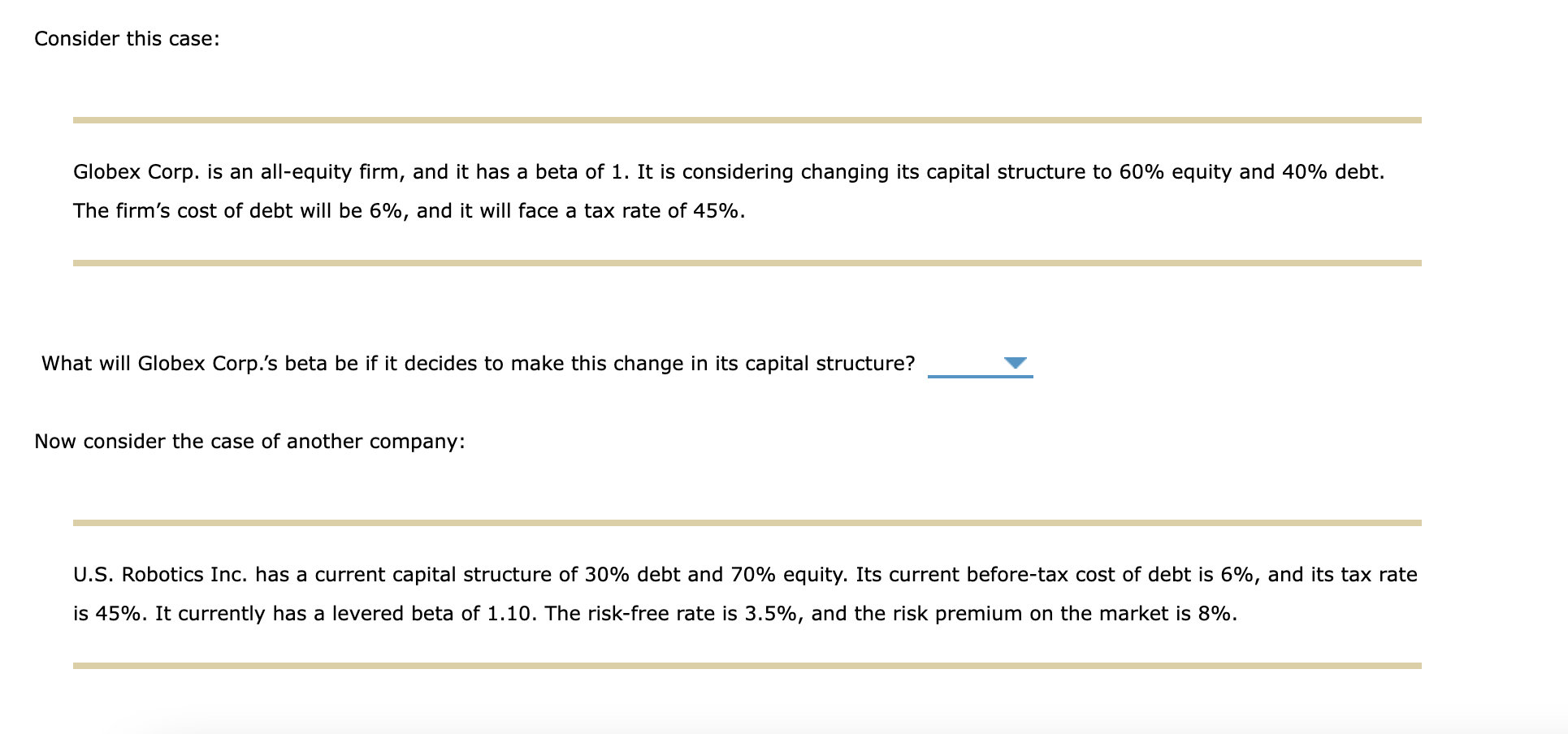Click the Globex Corp. case description box
This screenshot has width=1568, height=734.
click(x=731, y=191)
